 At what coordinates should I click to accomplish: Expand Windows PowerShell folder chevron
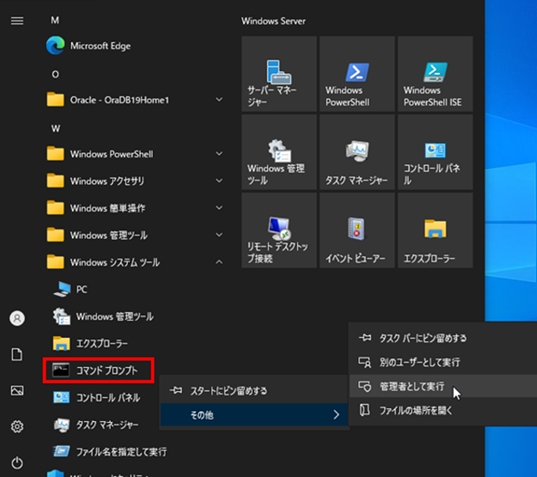tap(219, 154)
